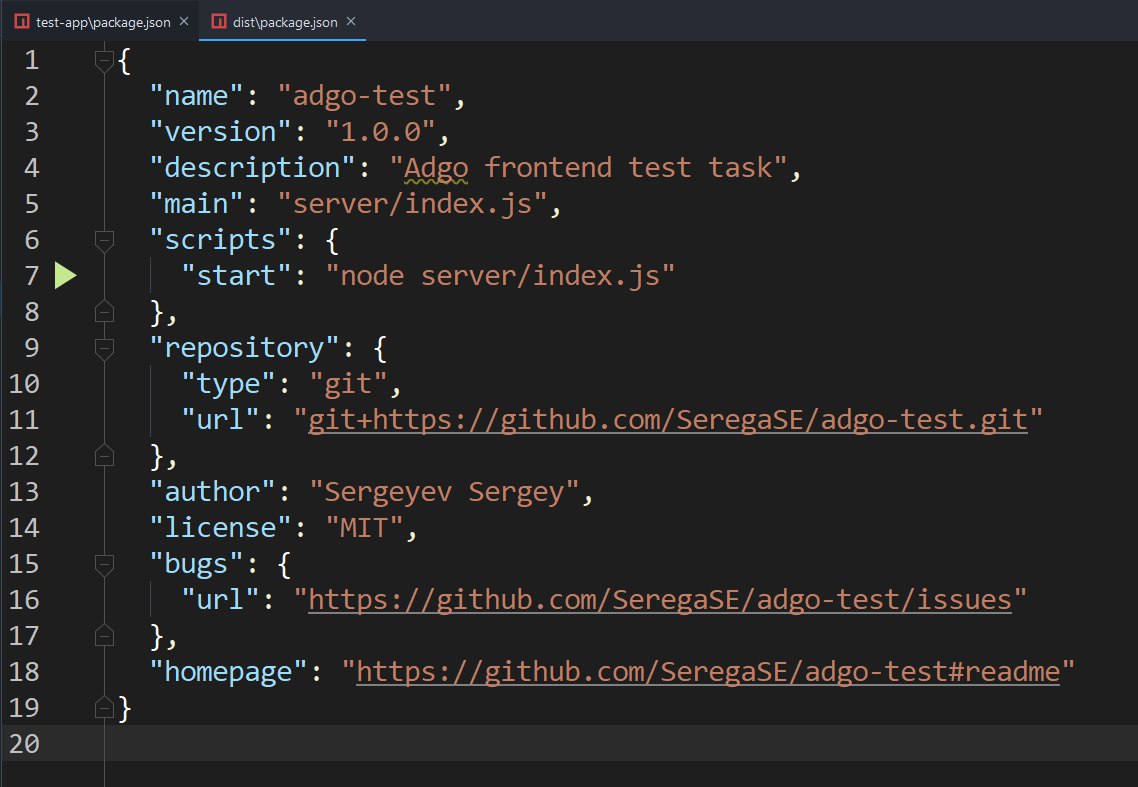Screen dimensions: 1138x787
Task: Open the adgo-test#readme homepage link
Action: [707, 672]
